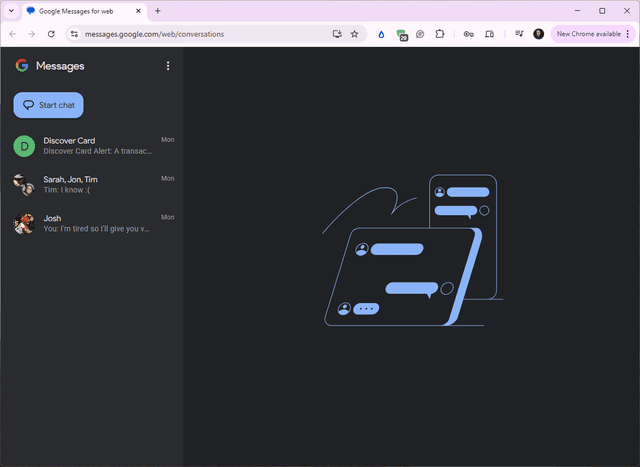This screenshot has height=467, width=640.
Task: Expand the tab search dropdown arrow
Action: pos(10,10)
